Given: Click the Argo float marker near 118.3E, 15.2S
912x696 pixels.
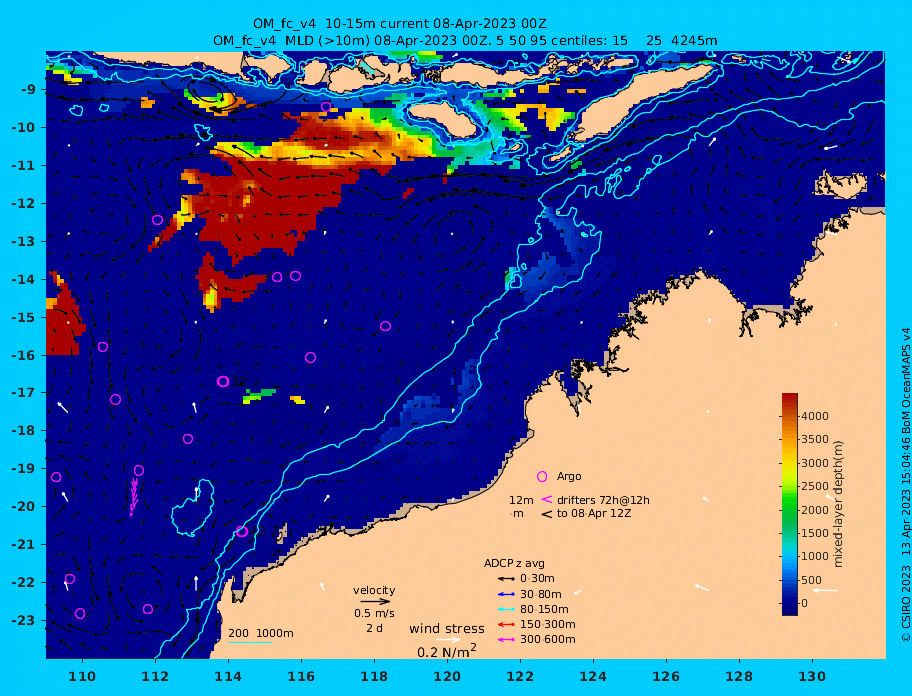Looking at the screenshot, I should point(385,326).
